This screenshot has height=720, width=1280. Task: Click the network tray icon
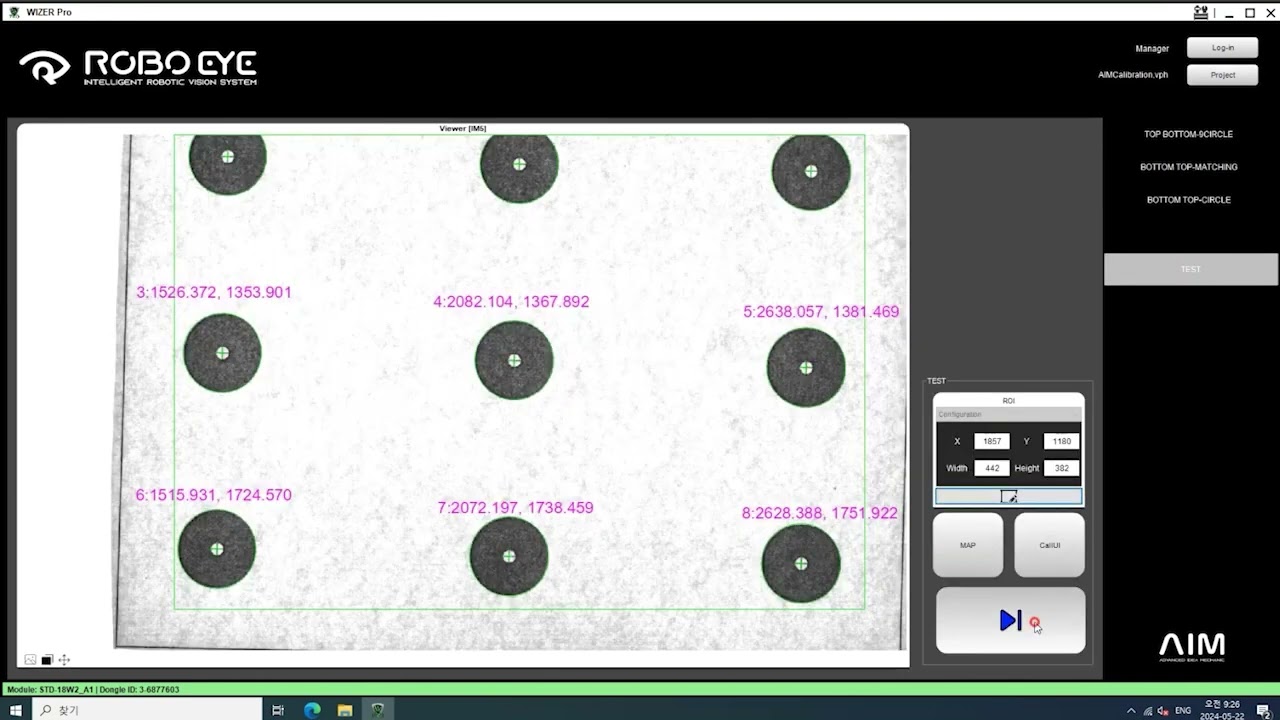click(1147, 711)
